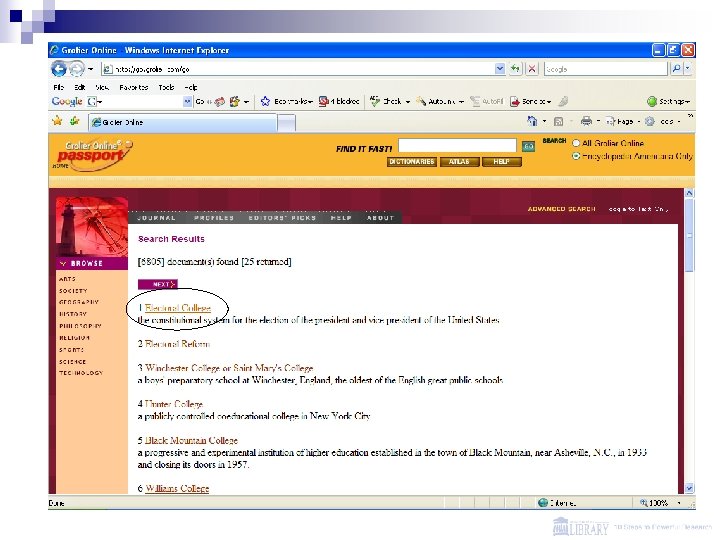
Task: Click the address bar URL field
Action: pos(298,69)
